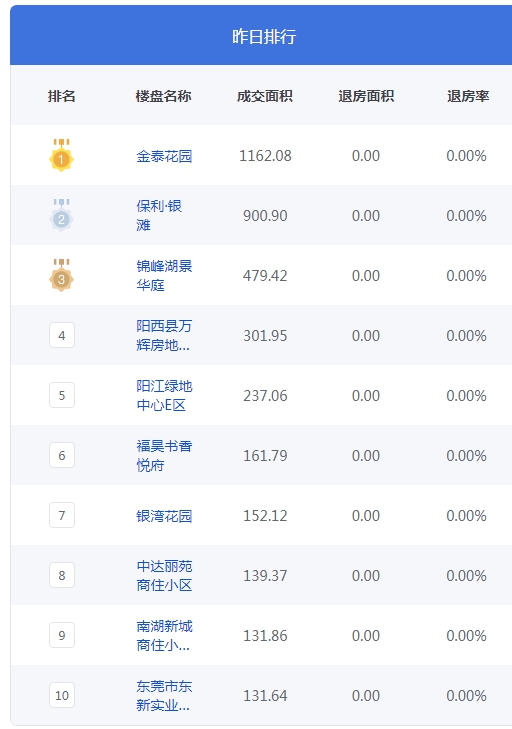Click the rank 5 number badge

click(62, 395)
